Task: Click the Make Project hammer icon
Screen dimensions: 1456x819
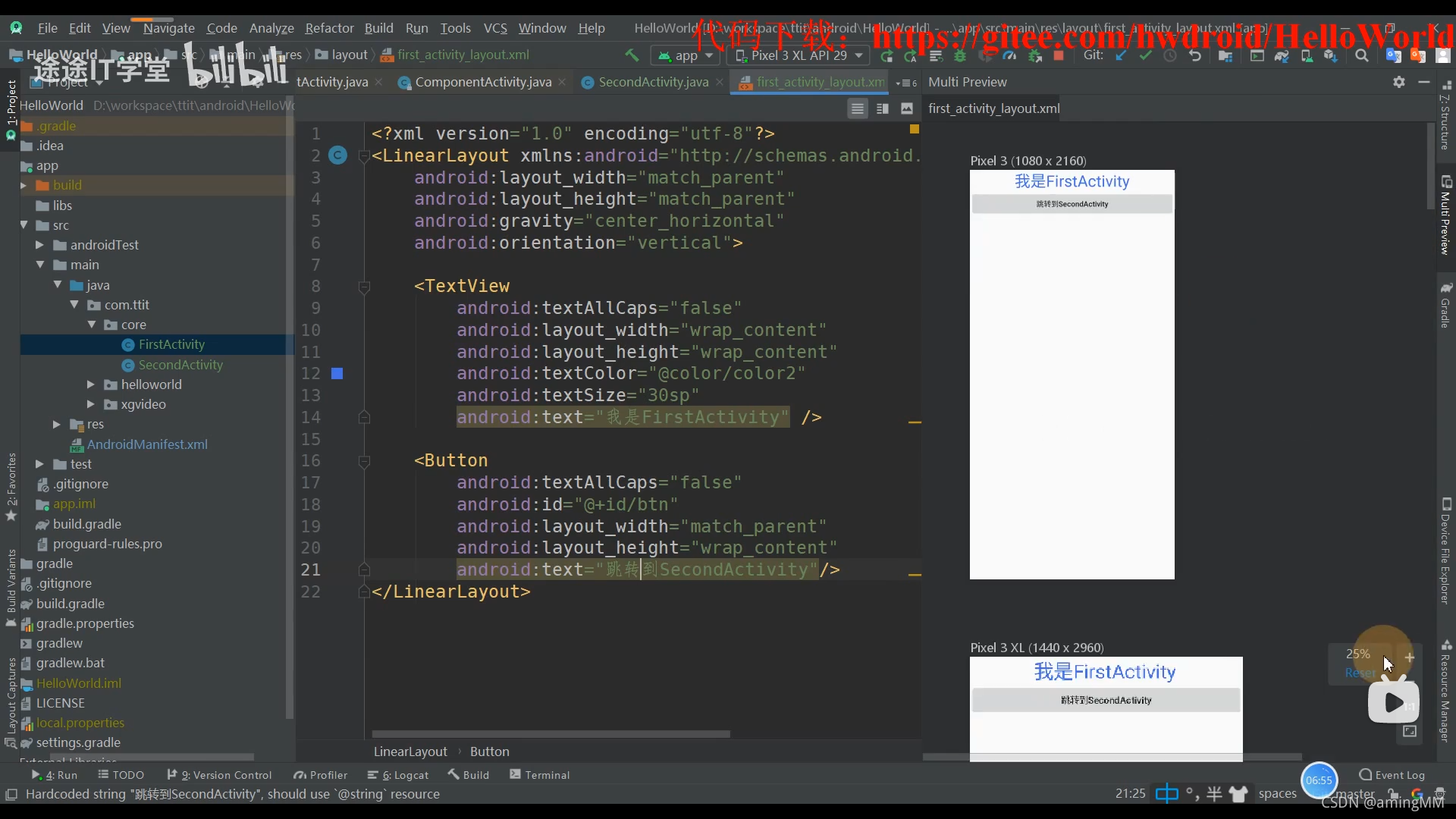Action: (x=631, y=55)
